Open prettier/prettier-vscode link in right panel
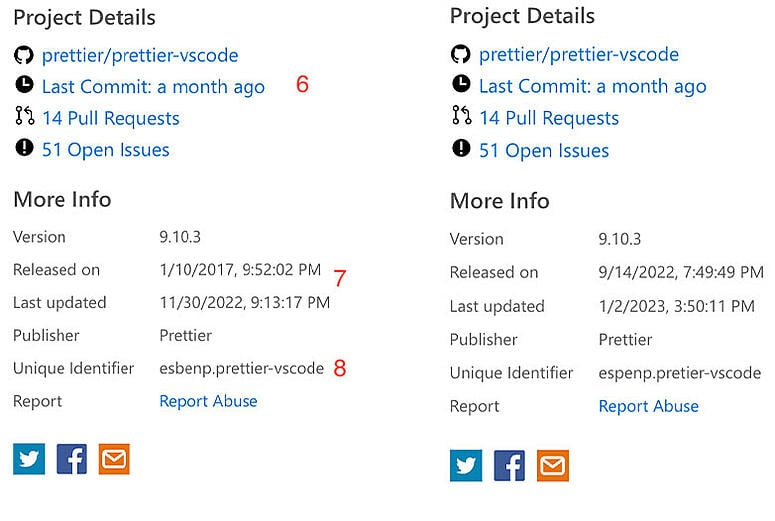Viewport: 775px width, 521px height. (579, 54)
